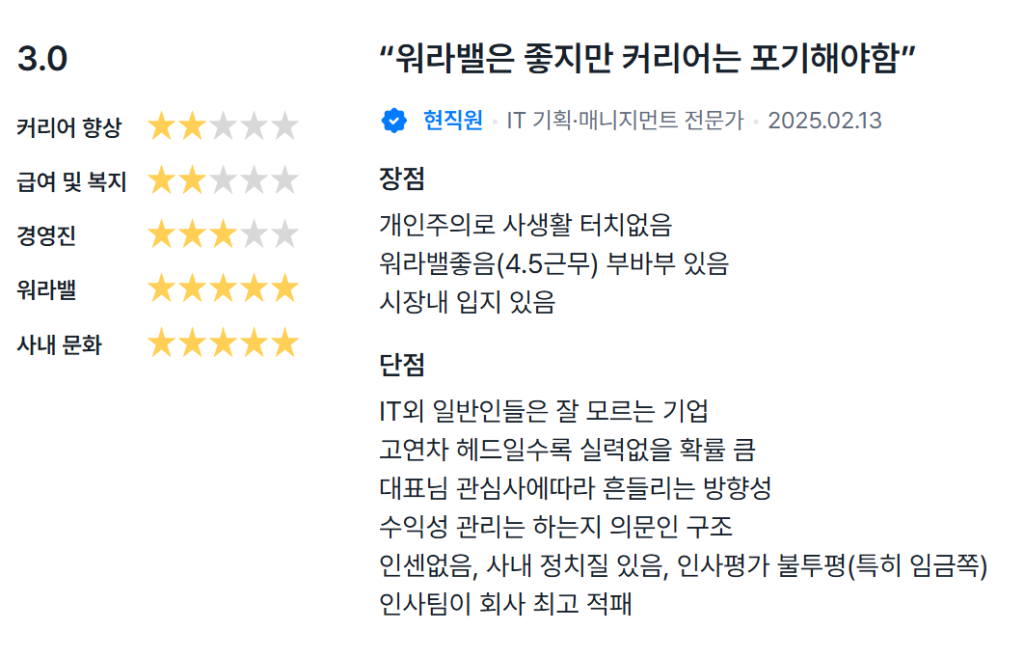Select the fifth star in 경영진 row

[285, 236]
